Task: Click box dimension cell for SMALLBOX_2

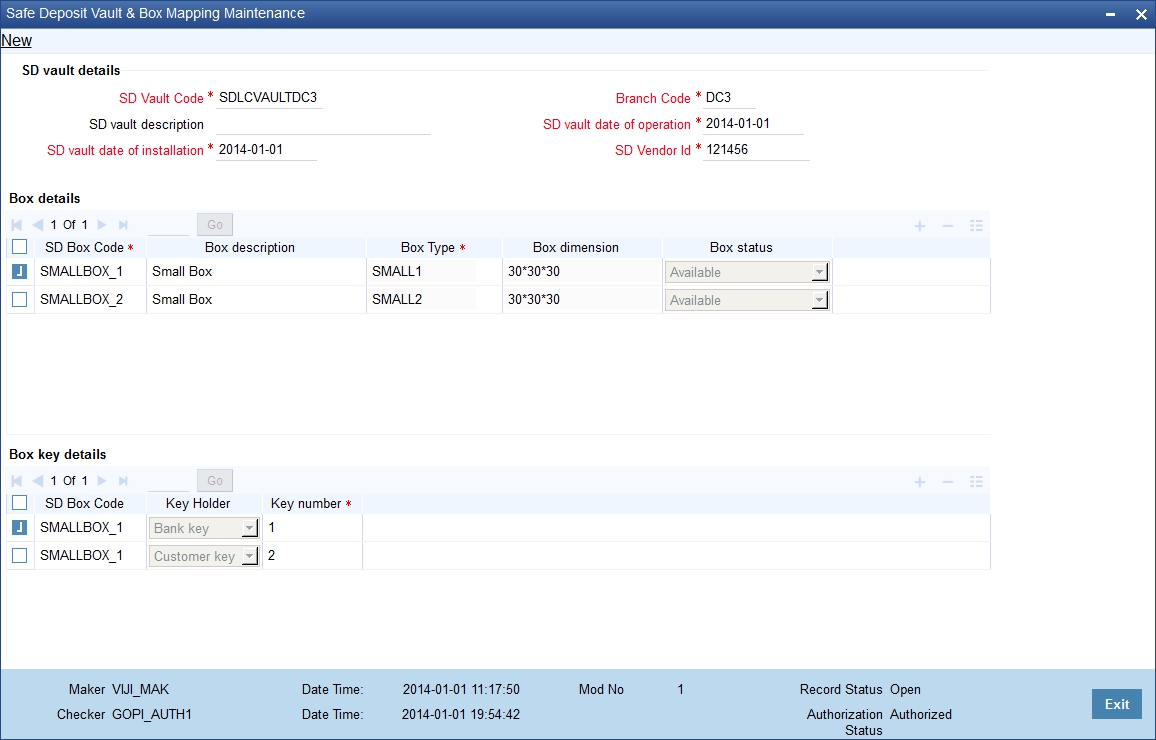Action: (x=582, y=299)
